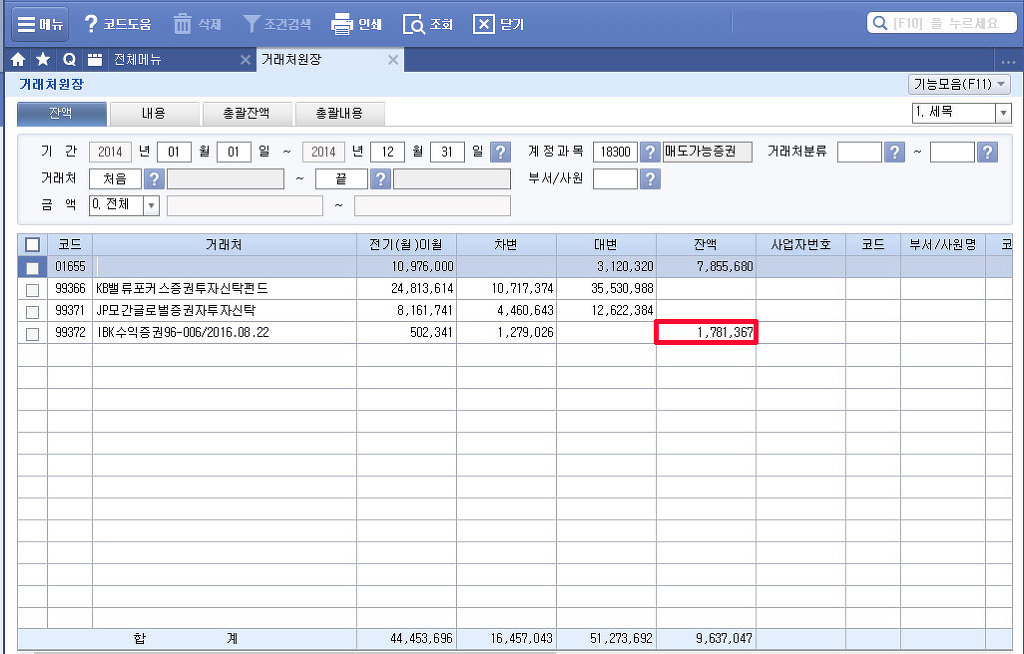1024x654 pixels.
Task: Open lookup icon for second 거래처분류 field
Action: click(x=987, y=152)
